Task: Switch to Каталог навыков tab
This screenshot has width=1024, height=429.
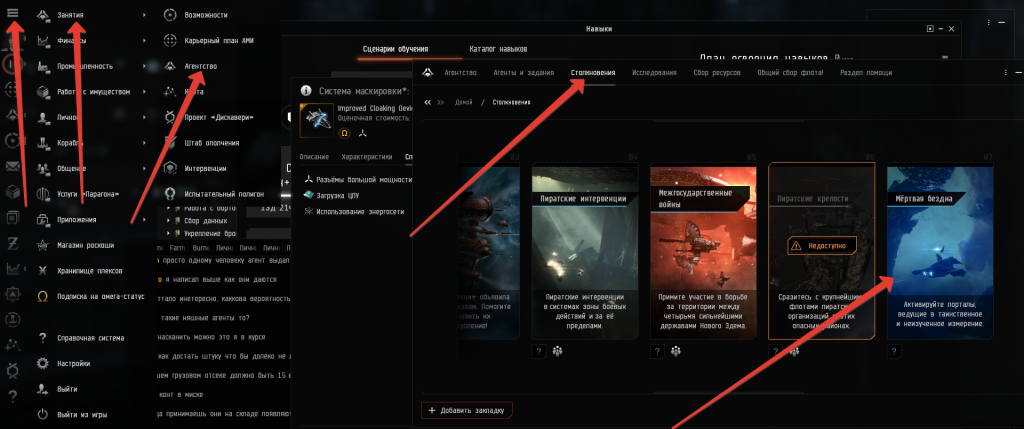Action: [498, 48]
